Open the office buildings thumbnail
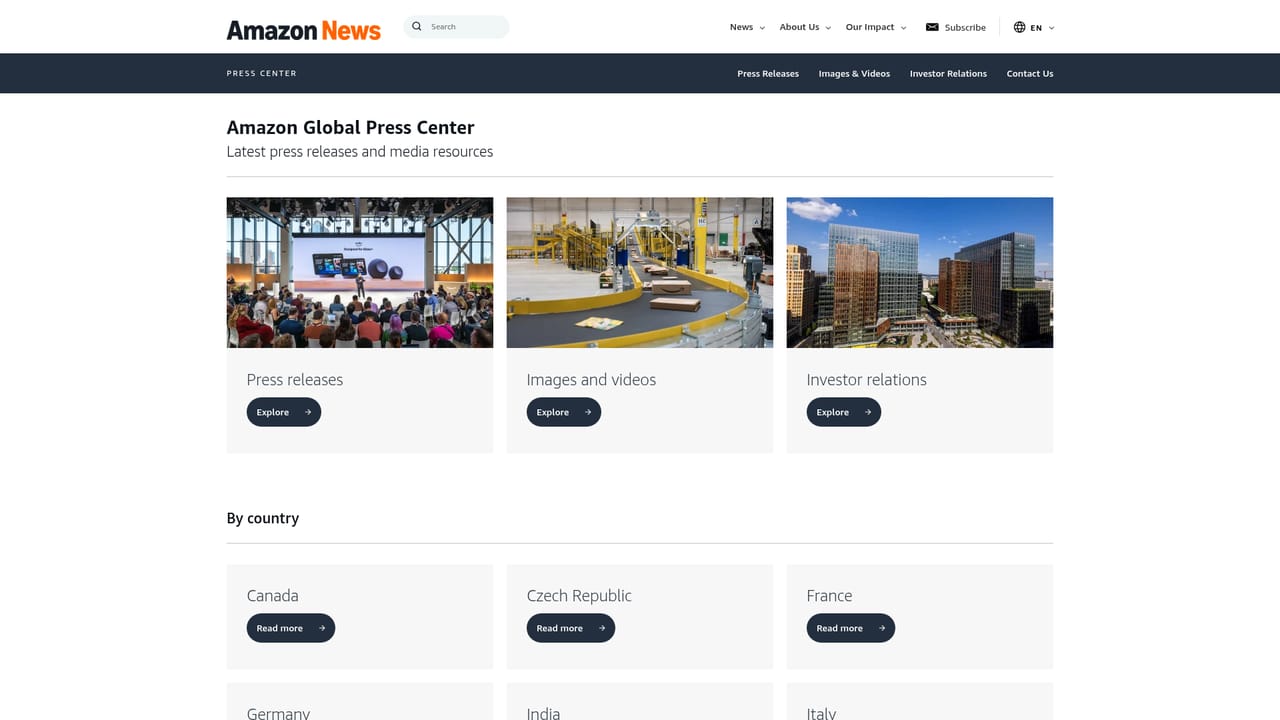 click(920, 272)
